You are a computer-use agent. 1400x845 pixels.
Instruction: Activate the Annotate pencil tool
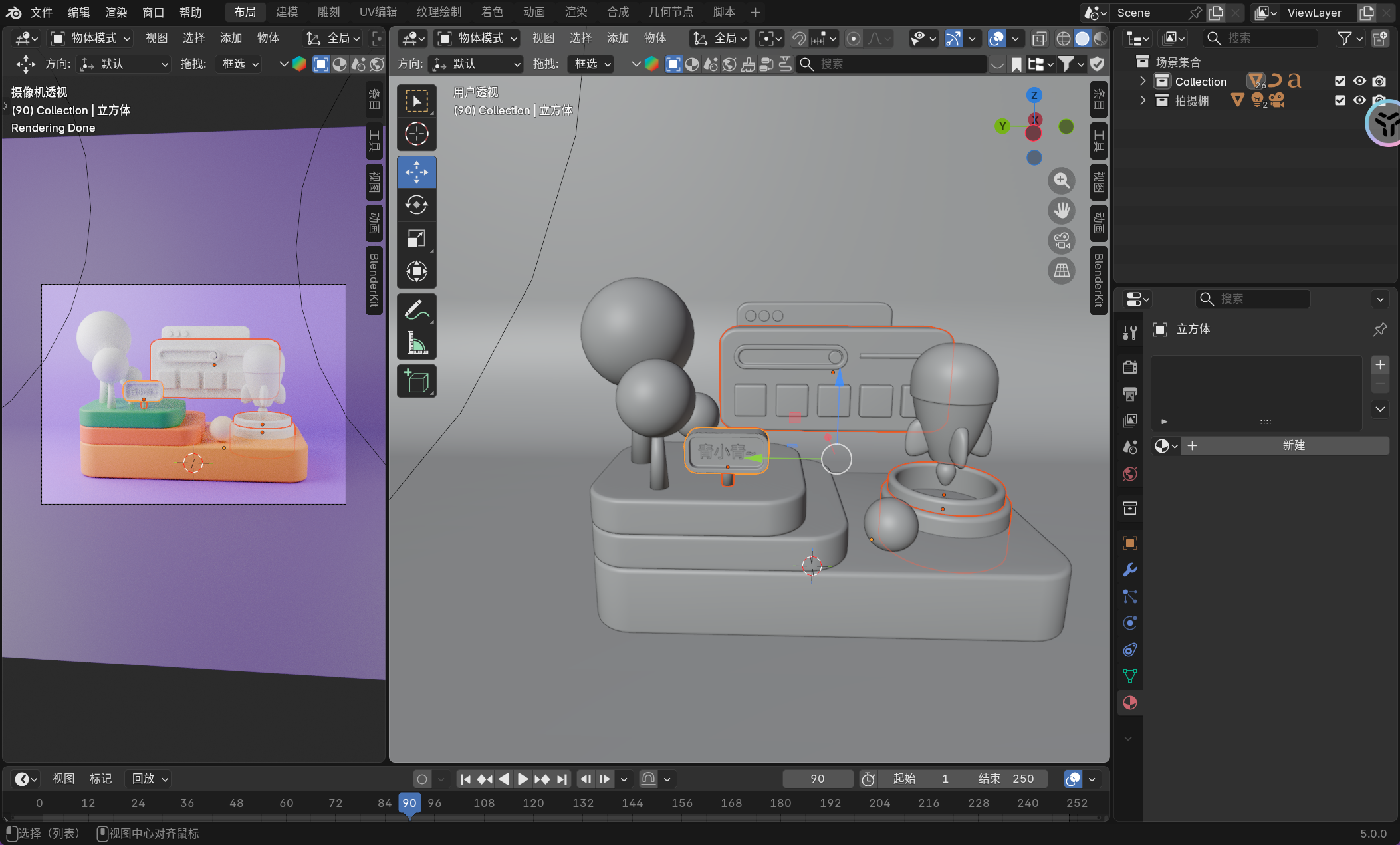tap(417, 310)
